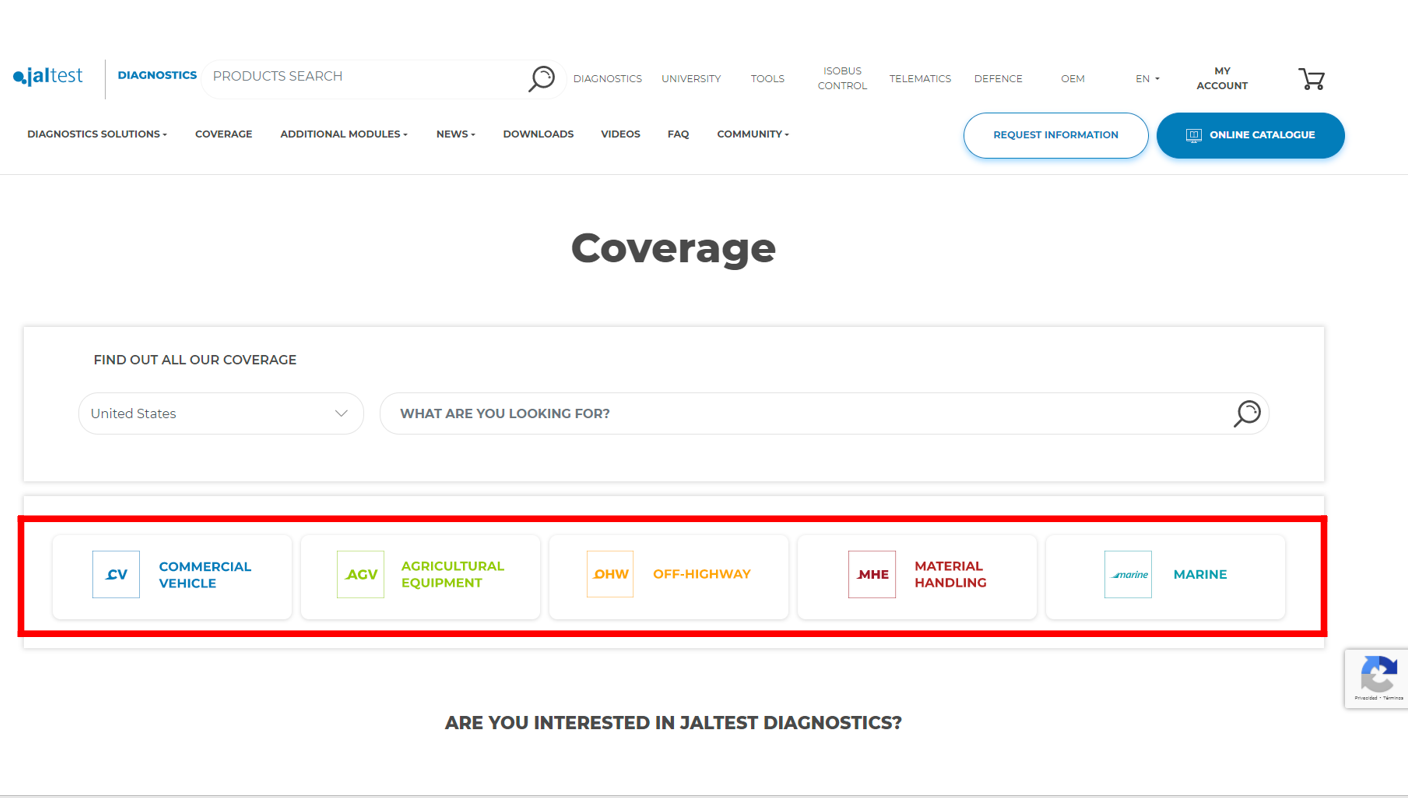
Task: Click the Marine category icon
Action: tap(1128, 574)
